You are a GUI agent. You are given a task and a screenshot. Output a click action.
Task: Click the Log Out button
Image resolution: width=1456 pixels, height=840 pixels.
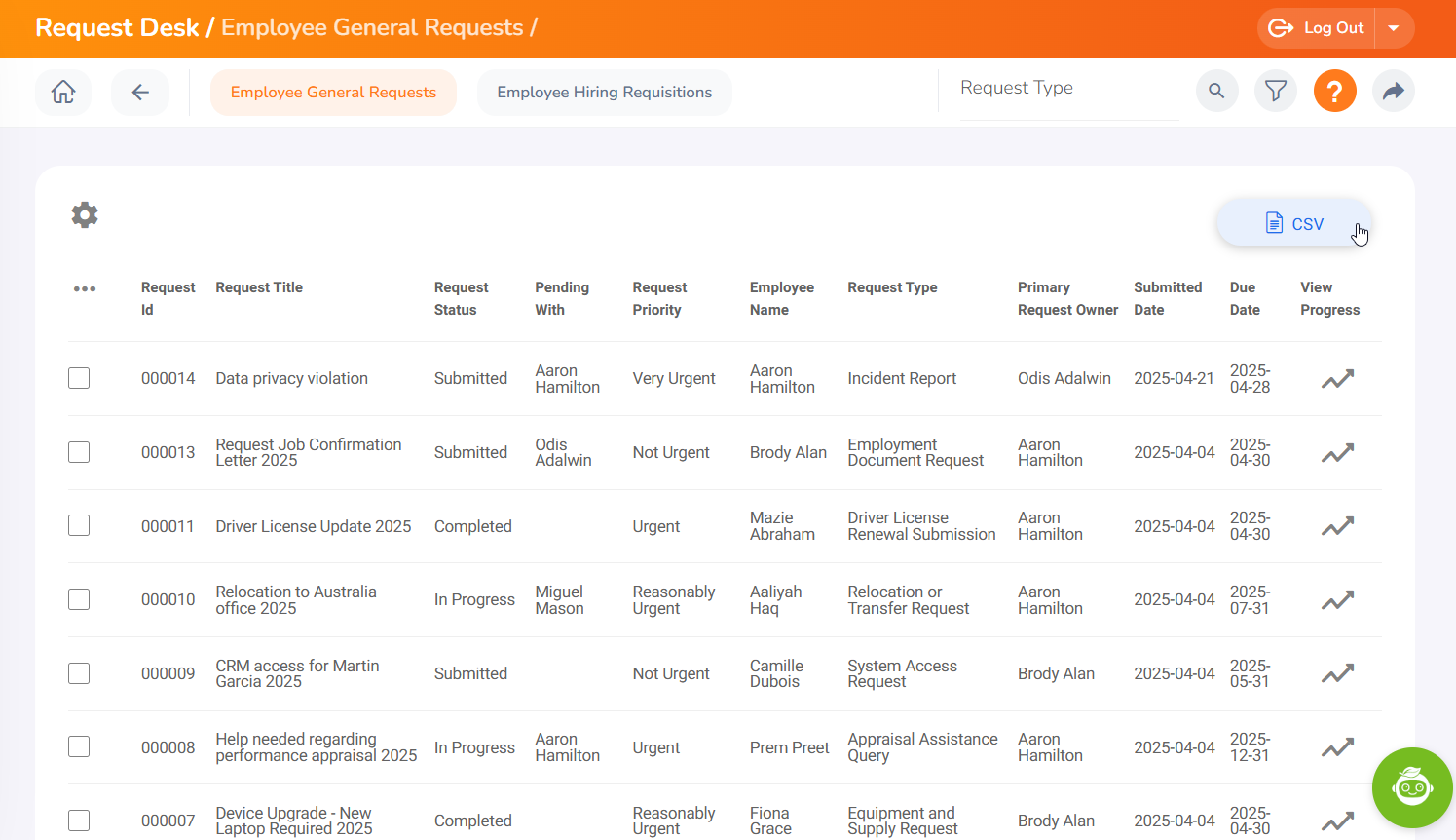click(1317, 28)
